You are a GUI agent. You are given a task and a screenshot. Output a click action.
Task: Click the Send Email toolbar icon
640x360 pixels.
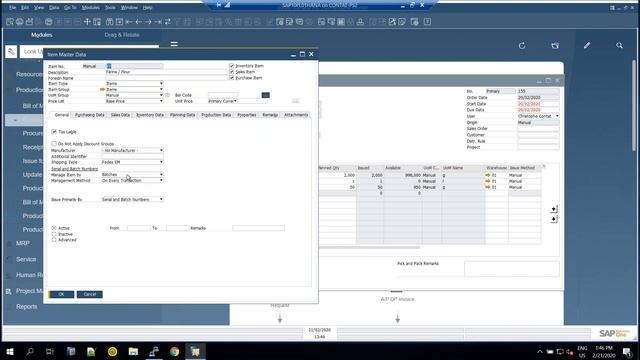click(x=29, y=22)
